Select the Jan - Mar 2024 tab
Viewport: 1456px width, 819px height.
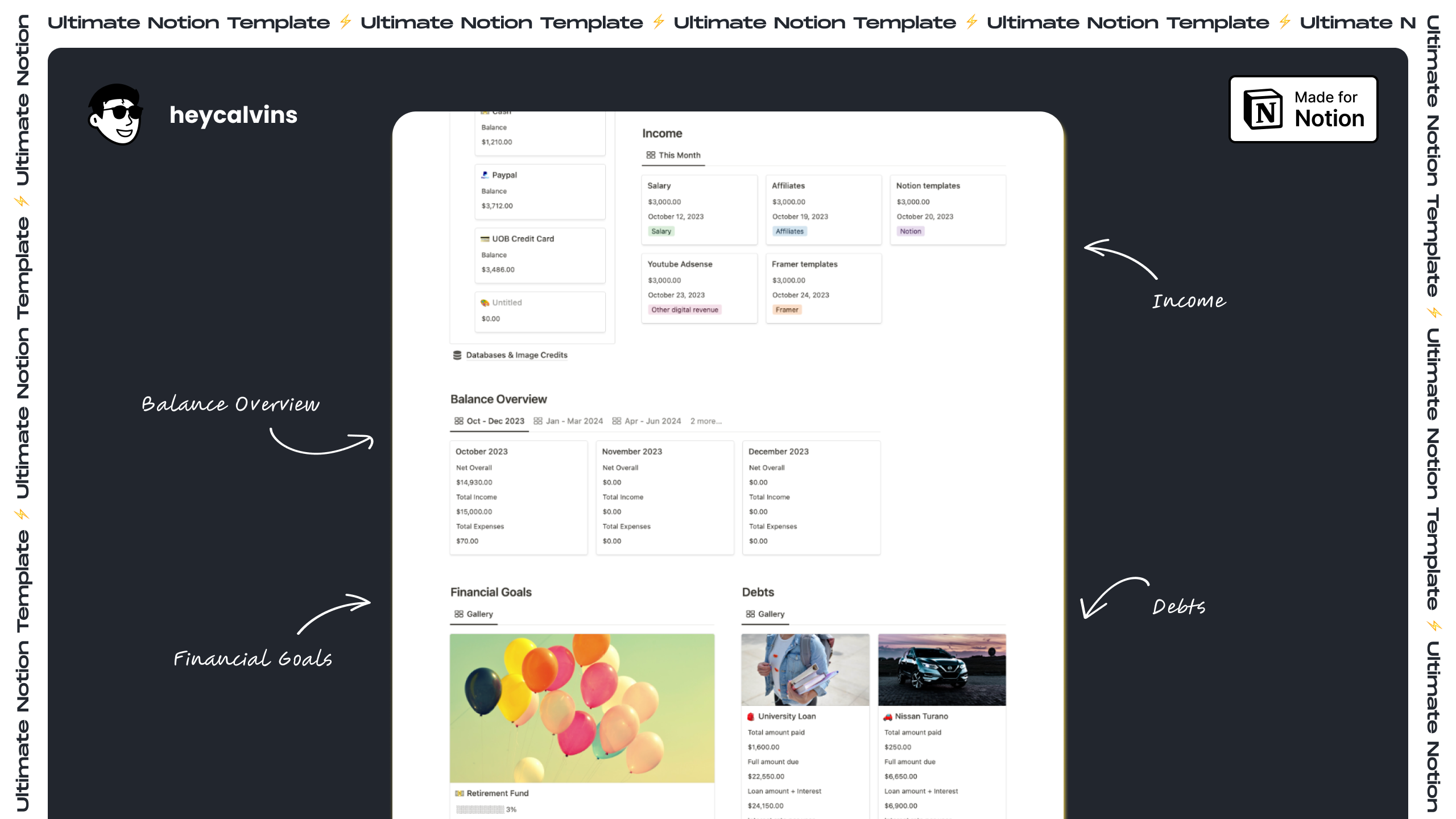point(568,421)
